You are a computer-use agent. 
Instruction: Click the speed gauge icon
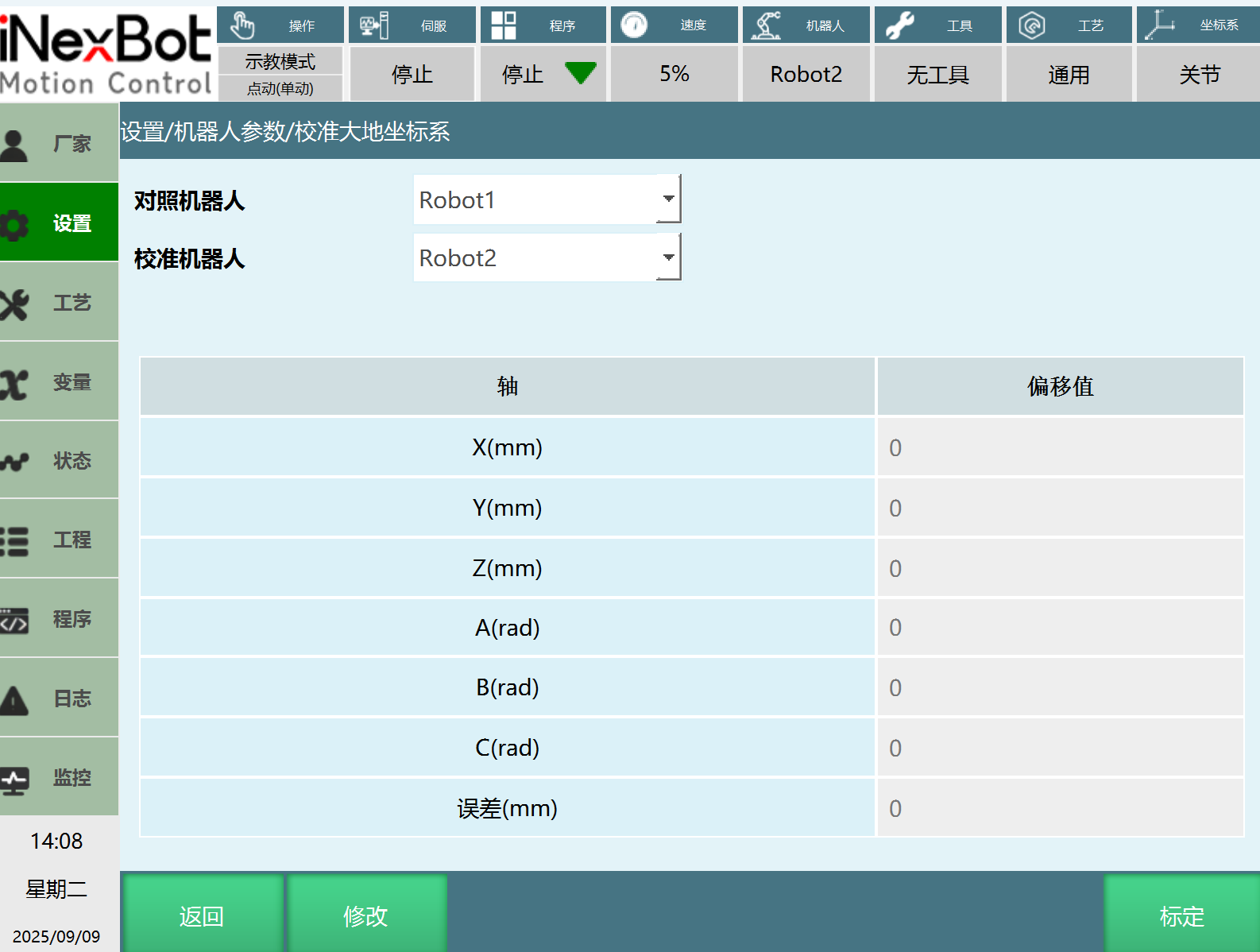click(x=634, y=25)
